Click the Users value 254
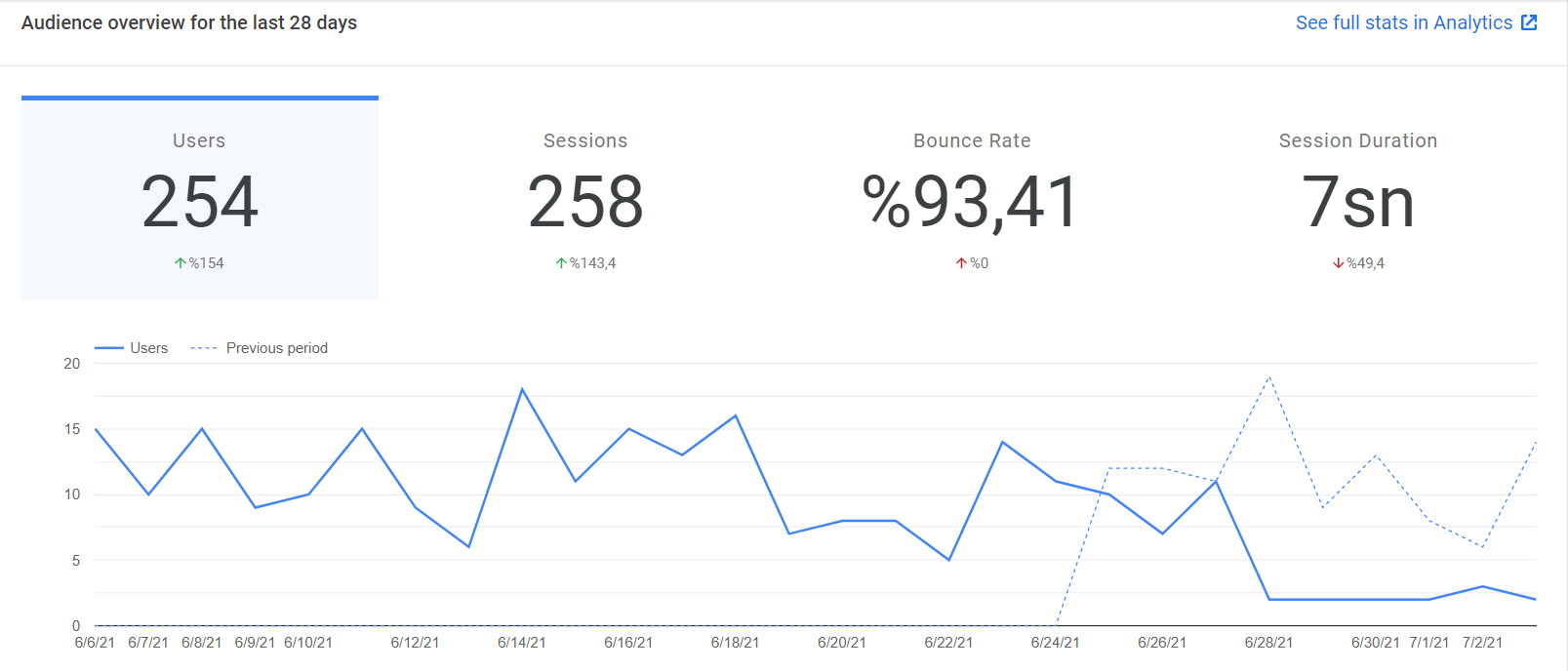Viewport: 1568px width, 671px height. click(x=200, y=203)
